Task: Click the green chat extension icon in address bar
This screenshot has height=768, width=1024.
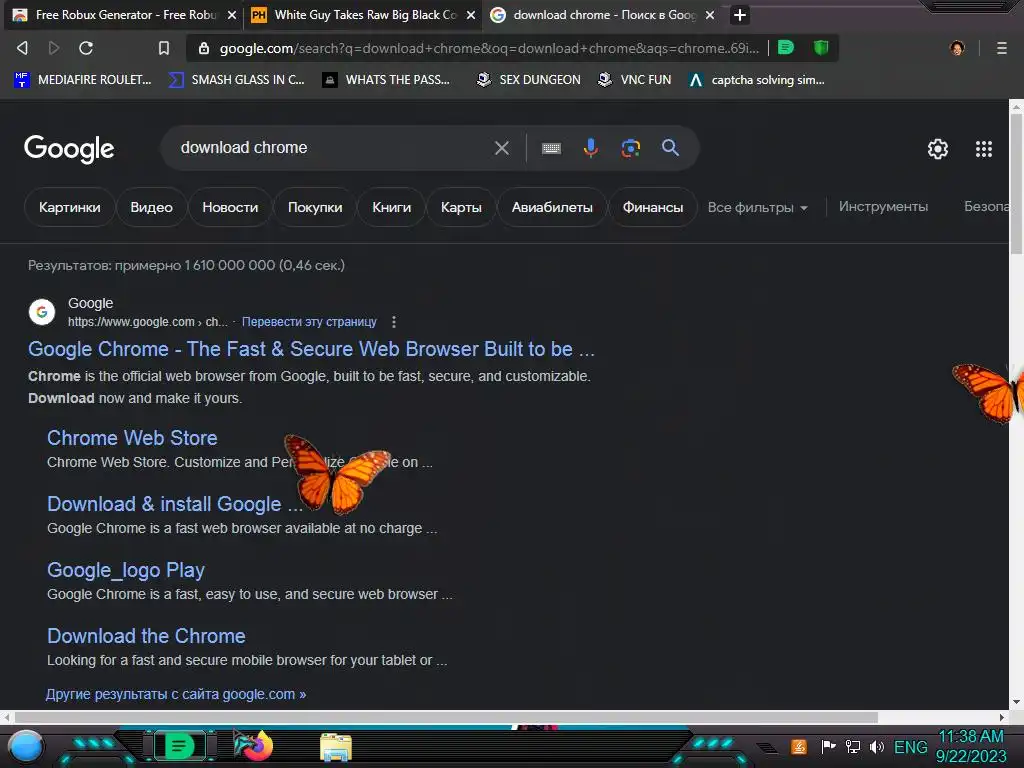Action: coord(786,48)
